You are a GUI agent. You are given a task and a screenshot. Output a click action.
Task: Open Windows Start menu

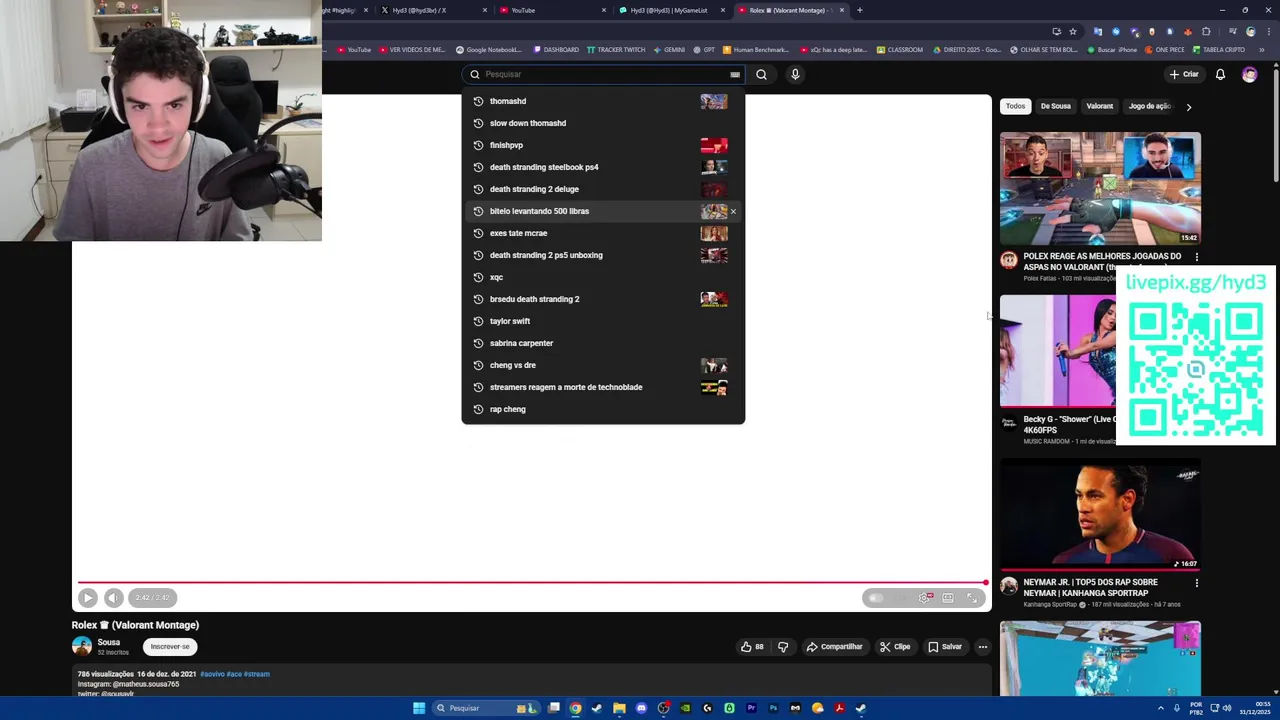(x=419, y=708)
